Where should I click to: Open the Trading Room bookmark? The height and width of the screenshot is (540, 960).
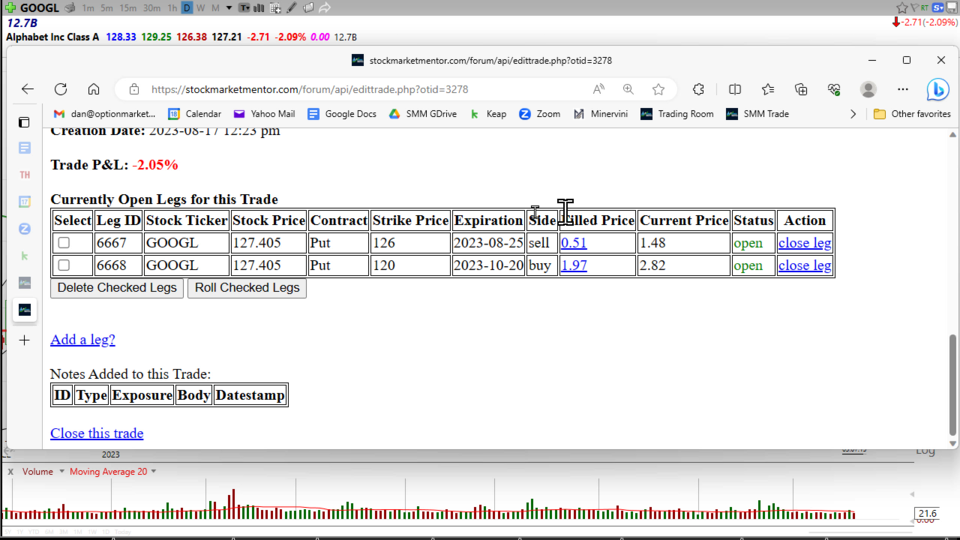(677, 114)
